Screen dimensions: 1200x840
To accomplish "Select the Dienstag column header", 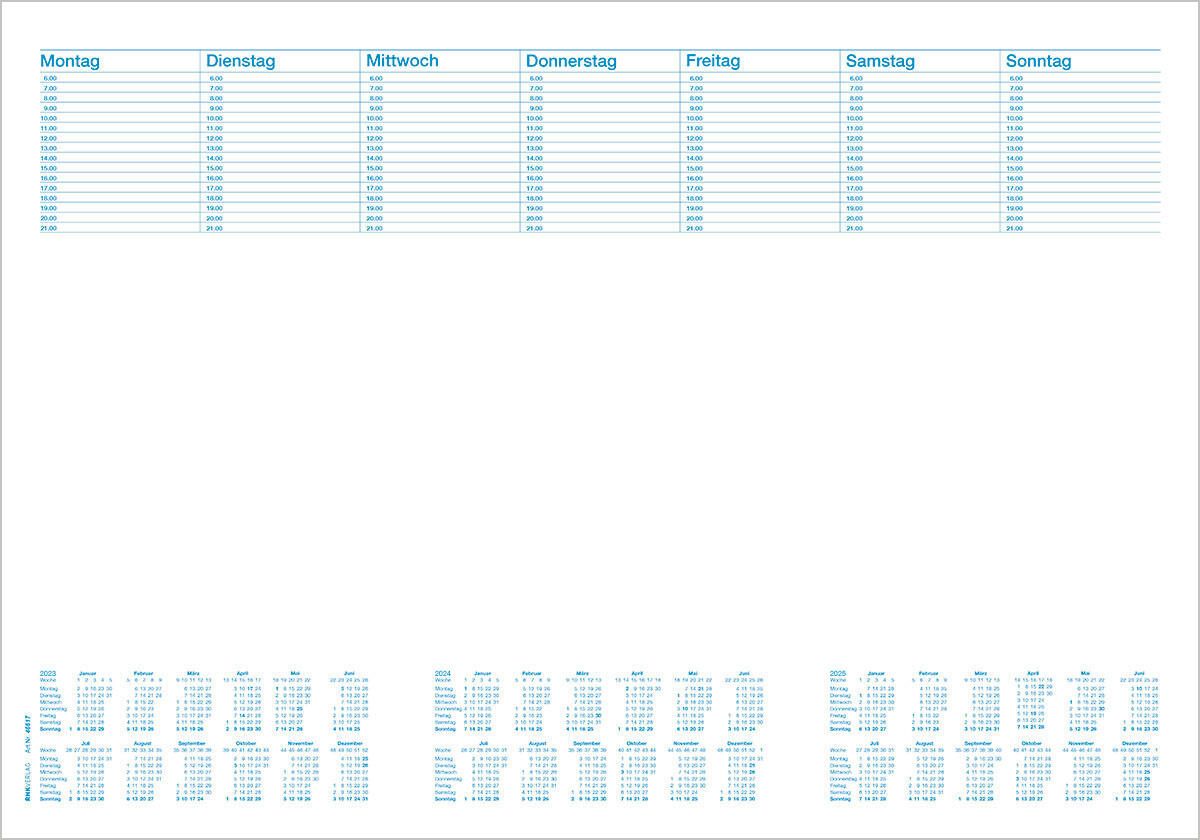I will (240, 61).
